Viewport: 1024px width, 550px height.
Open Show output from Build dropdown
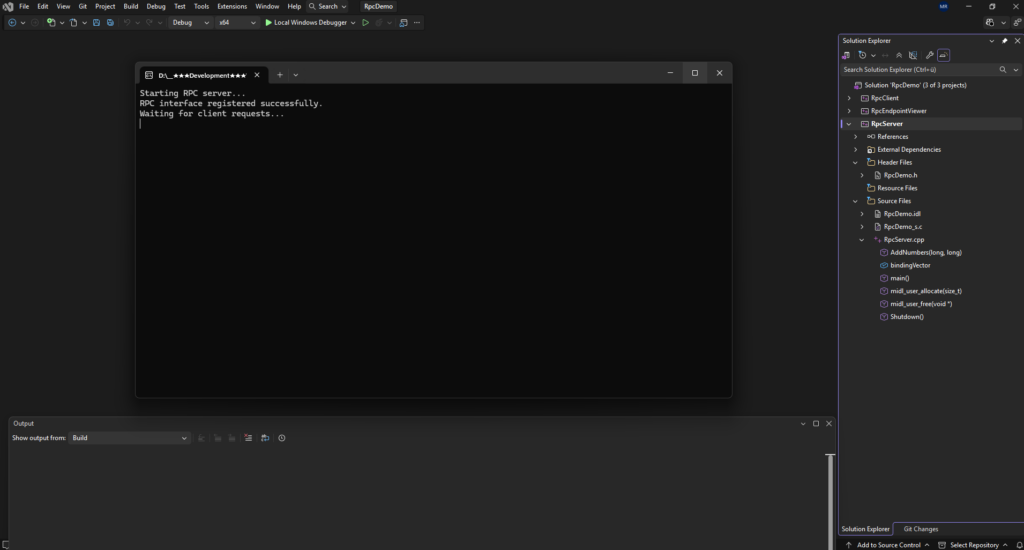[x=129, y=438]
